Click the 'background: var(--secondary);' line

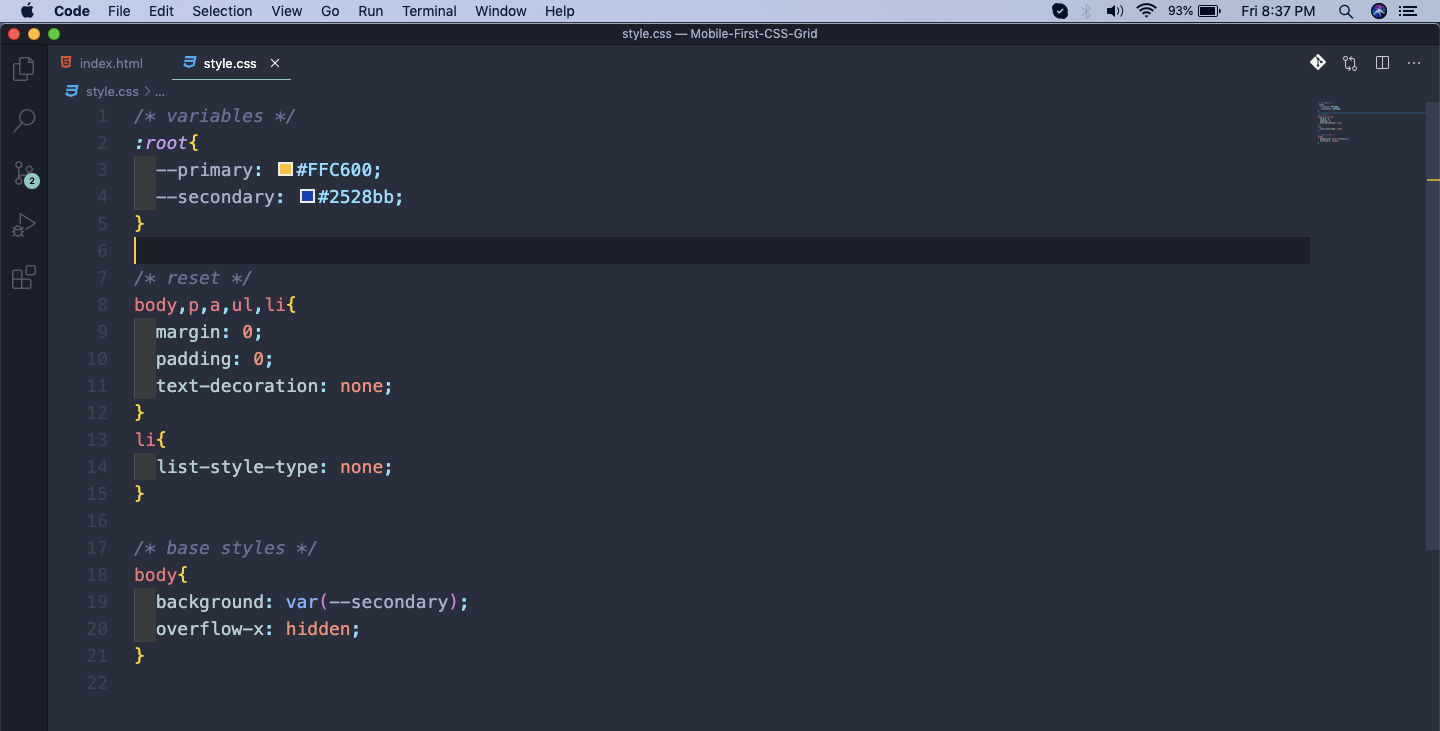pos(312,601)
